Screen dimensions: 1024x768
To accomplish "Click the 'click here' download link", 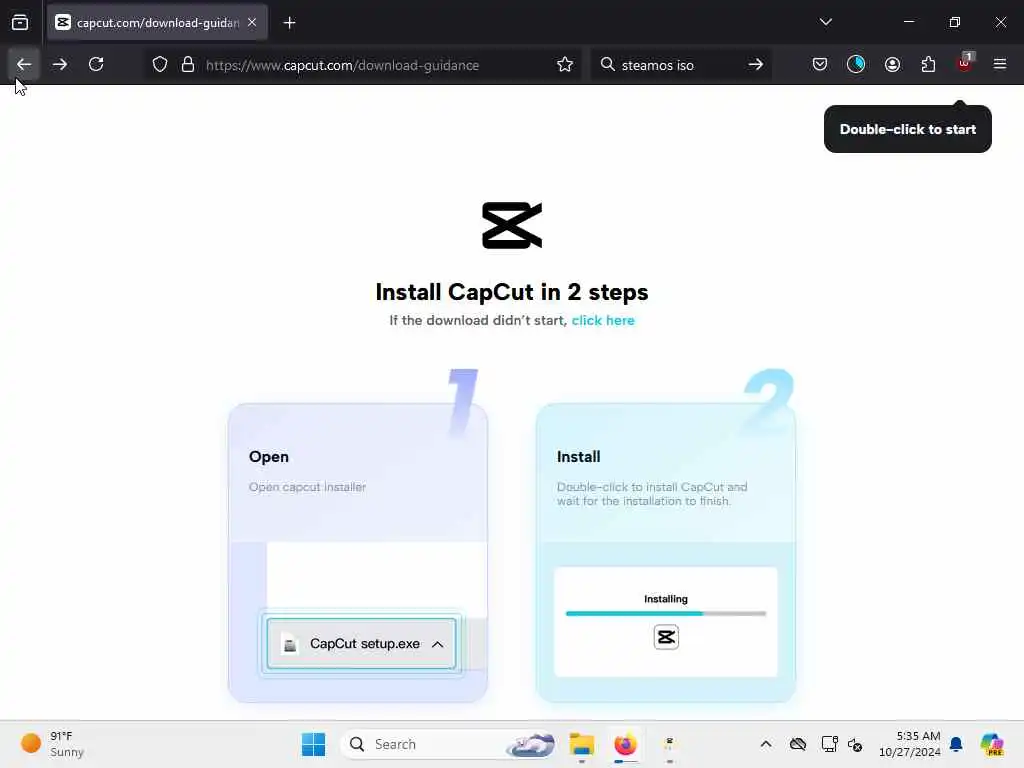I will click(x=603, y=320).
